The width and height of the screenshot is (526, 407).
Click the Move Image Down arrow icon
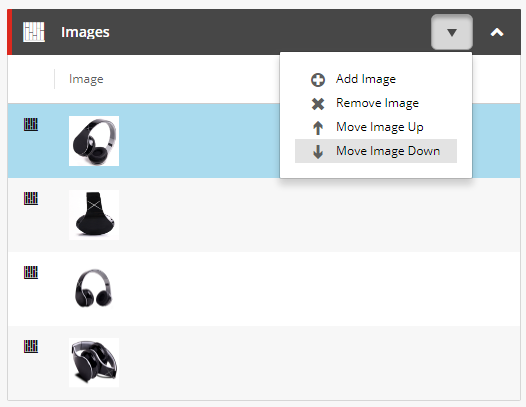318,152
